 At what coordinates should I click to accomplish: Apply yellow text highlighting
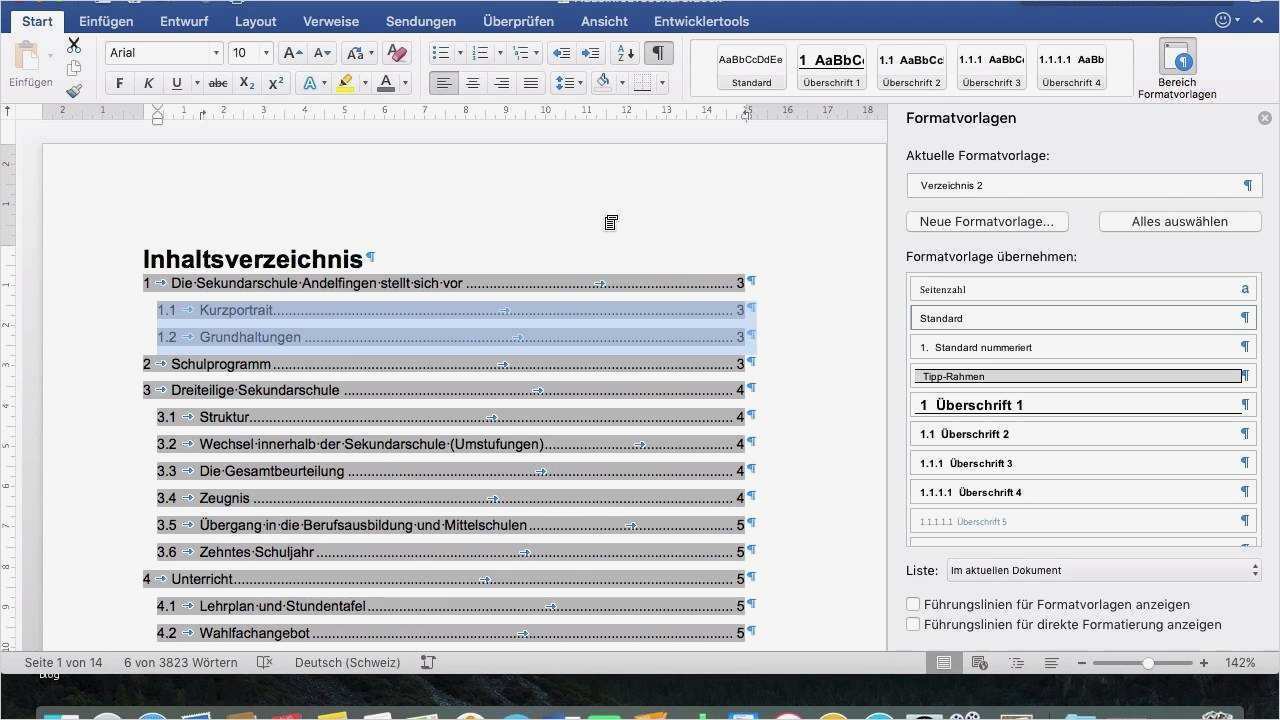click(x=344, y=84)
